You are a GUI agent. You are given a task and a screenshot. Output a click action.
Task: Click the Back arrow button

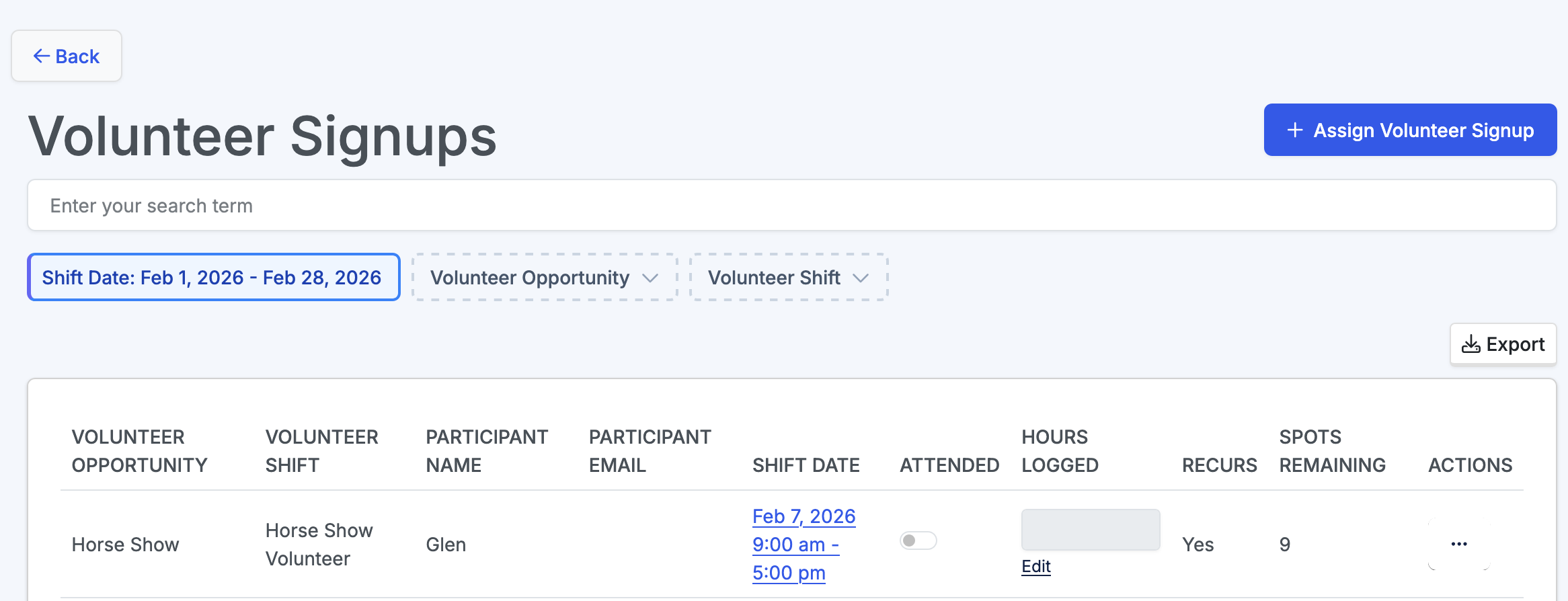[x=66, y=56]
